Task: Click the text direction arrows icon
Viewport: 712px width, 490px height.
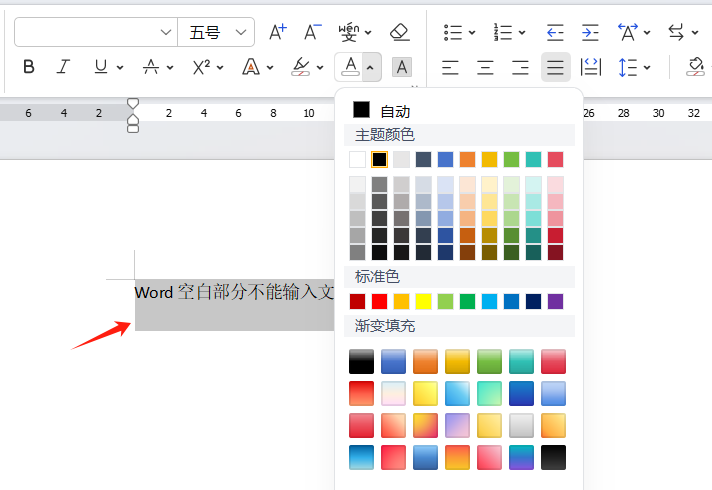Action: pyautogui.click(x=676, y=32)
